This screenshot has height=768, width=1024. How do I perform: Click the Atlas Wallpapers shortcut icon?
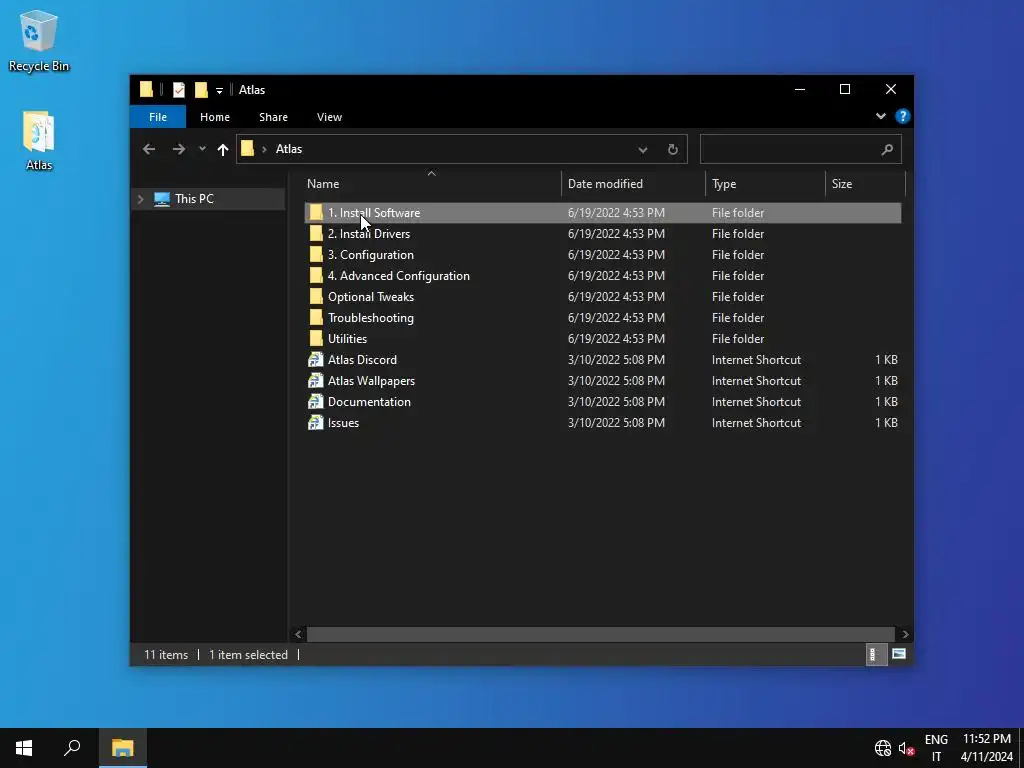[x=315, y=380]
